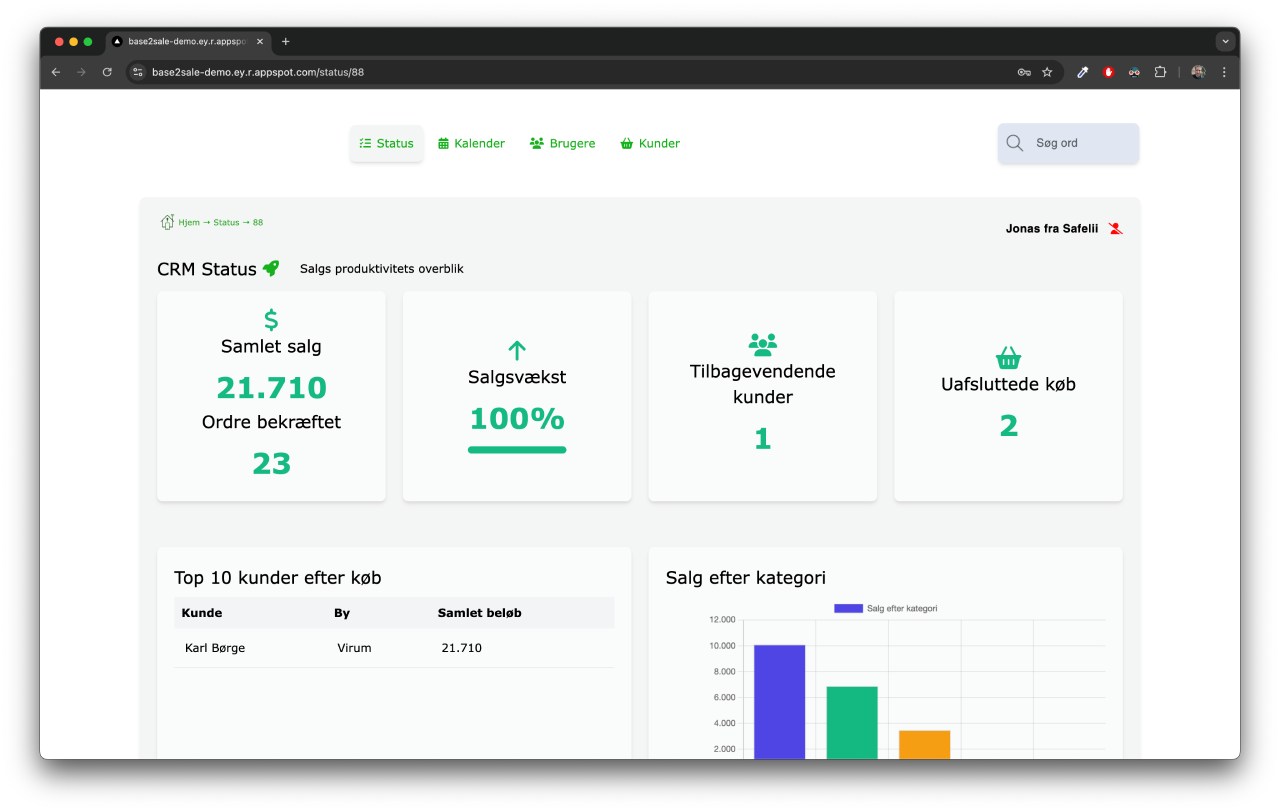Click the basket icon above Uafsluttede køb

[x=1008, y=358]
